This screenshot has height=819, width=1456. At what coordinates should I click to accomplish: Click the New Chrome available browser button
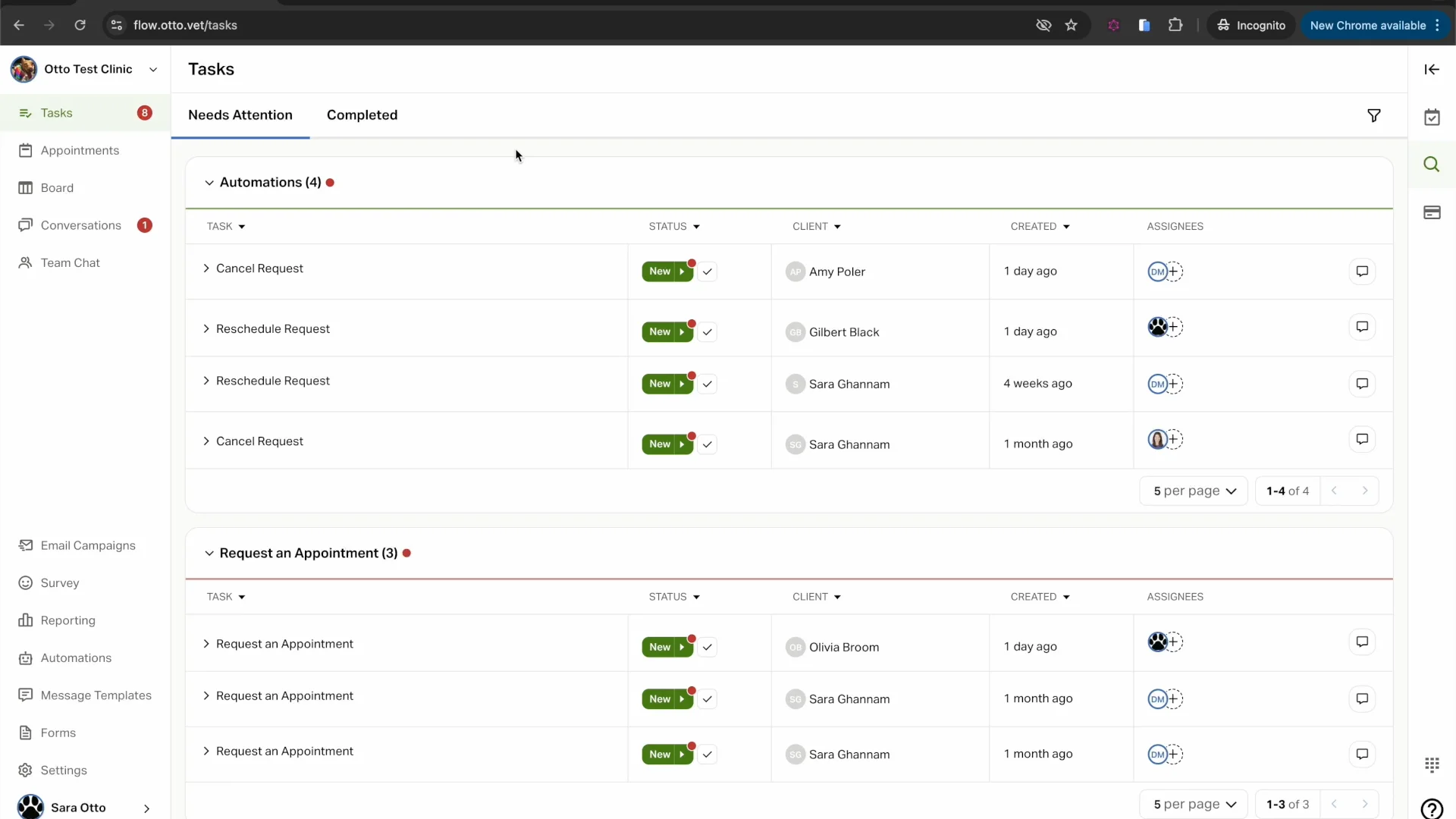(x=1370, y=25)
